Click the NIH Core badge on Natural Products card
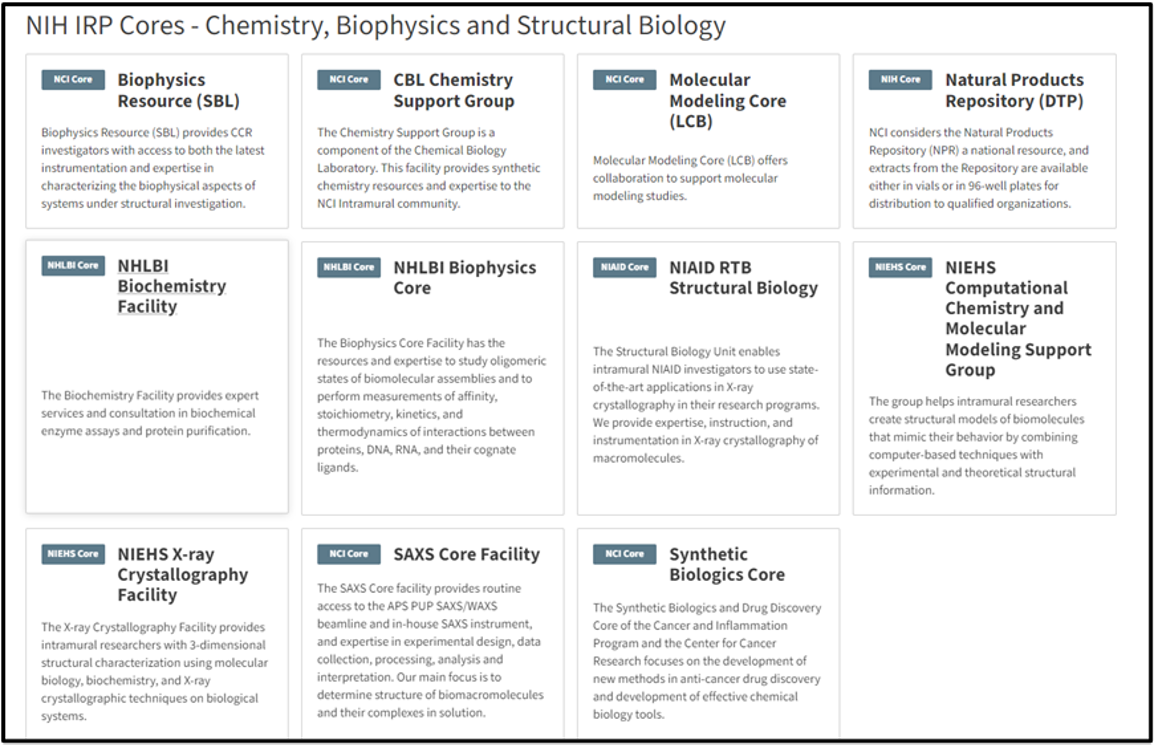1154x745 pixels. (900, 80)
